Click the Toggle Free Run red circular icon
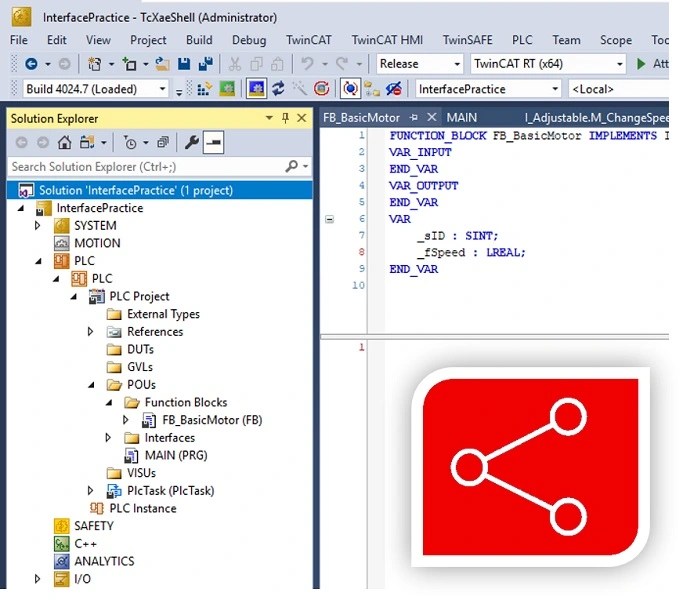 tap(321, 89)
